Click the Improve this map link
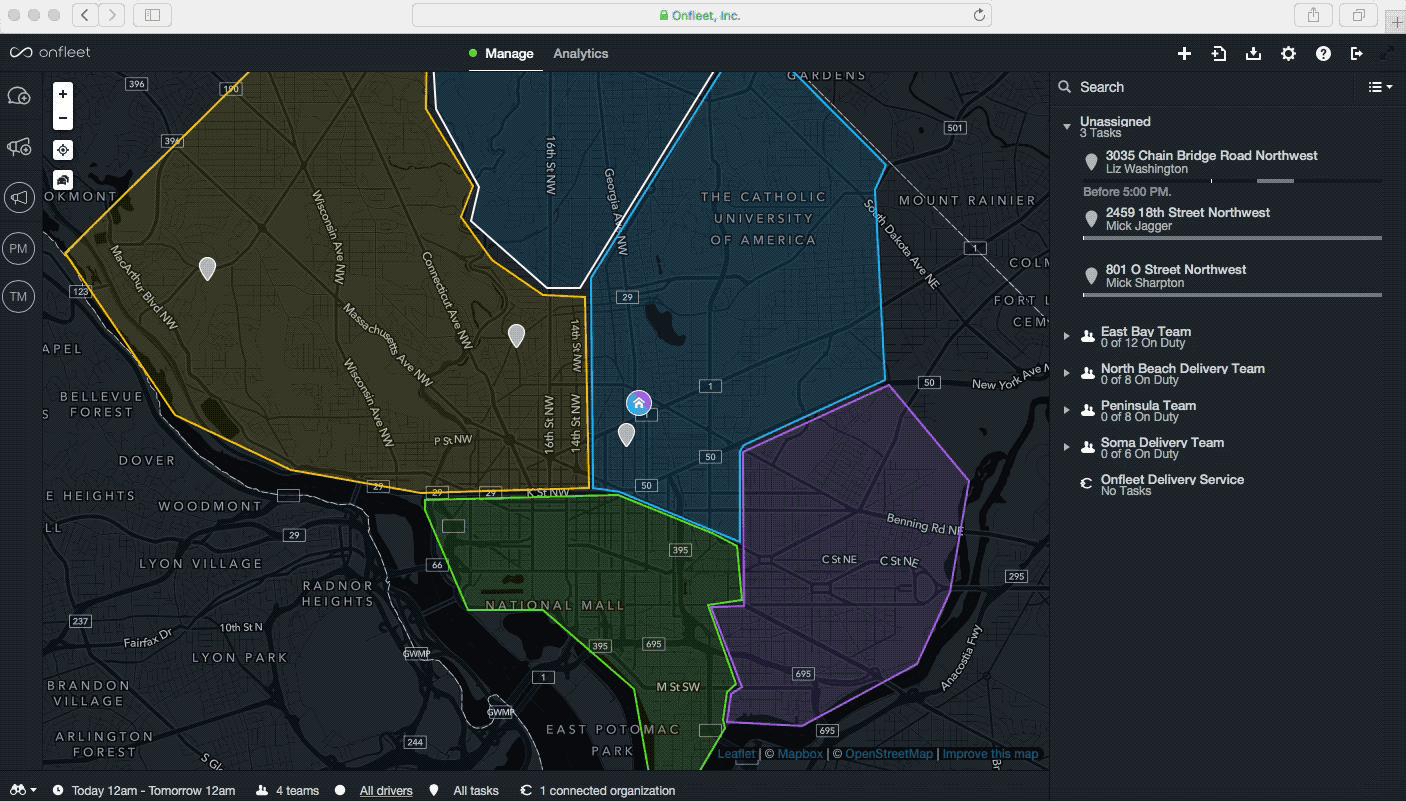Image resolution: width=1406 pixels, height=801 pixels. tap(990, 754)
